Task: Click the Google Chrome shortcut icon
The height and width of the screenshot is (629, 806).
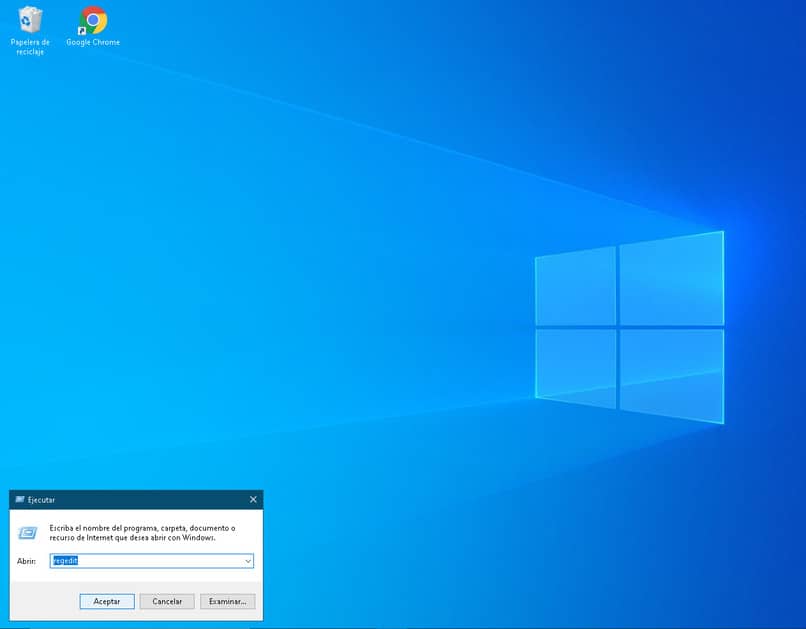Action: click(92, 18)
